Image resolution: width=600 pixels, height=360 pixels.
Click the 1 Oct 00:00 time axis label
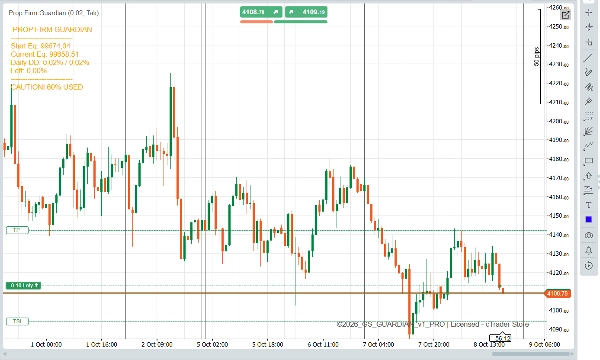click(x=46, y=344)
